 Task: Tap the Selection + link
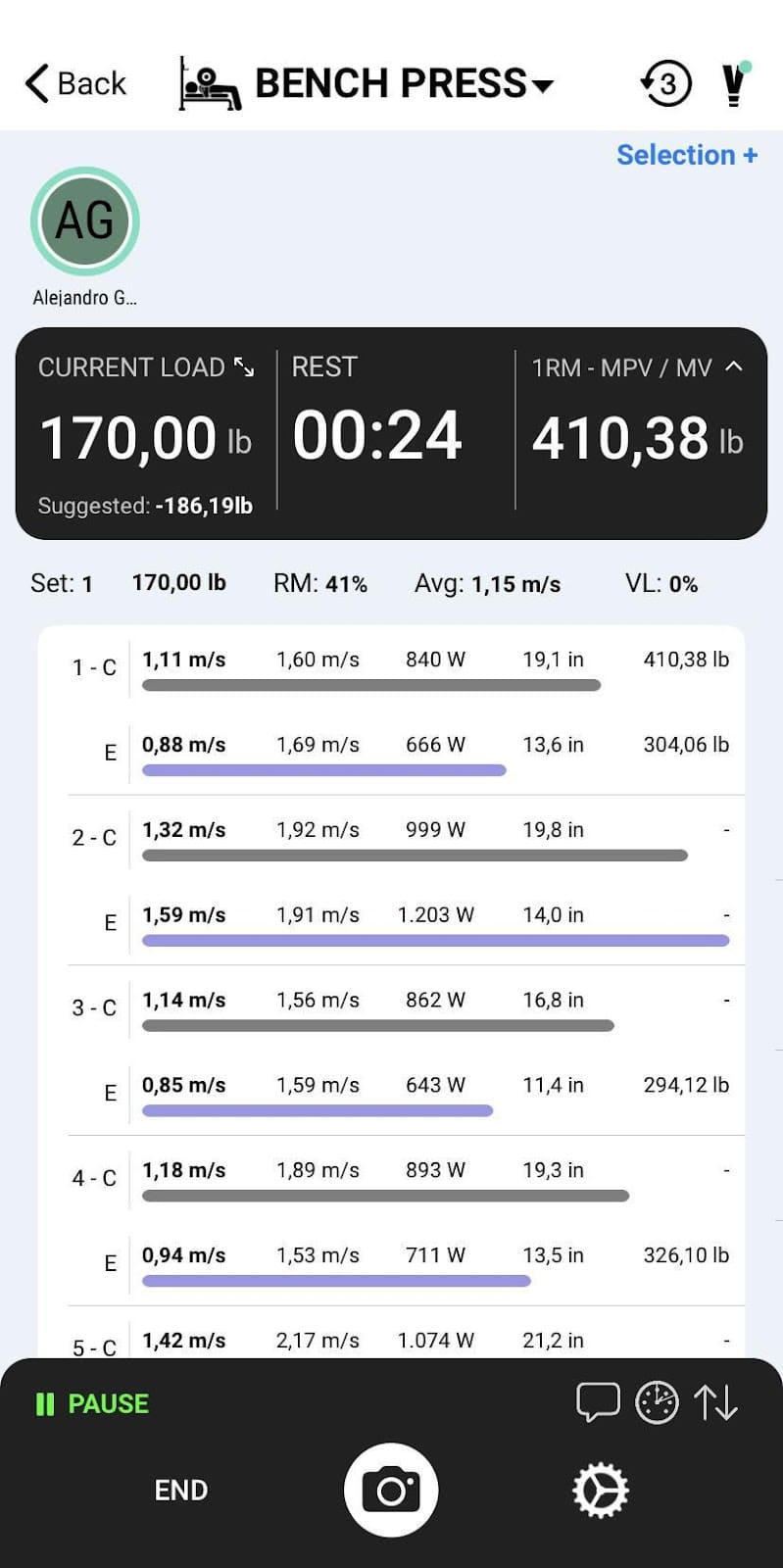(x=687, y=155)
